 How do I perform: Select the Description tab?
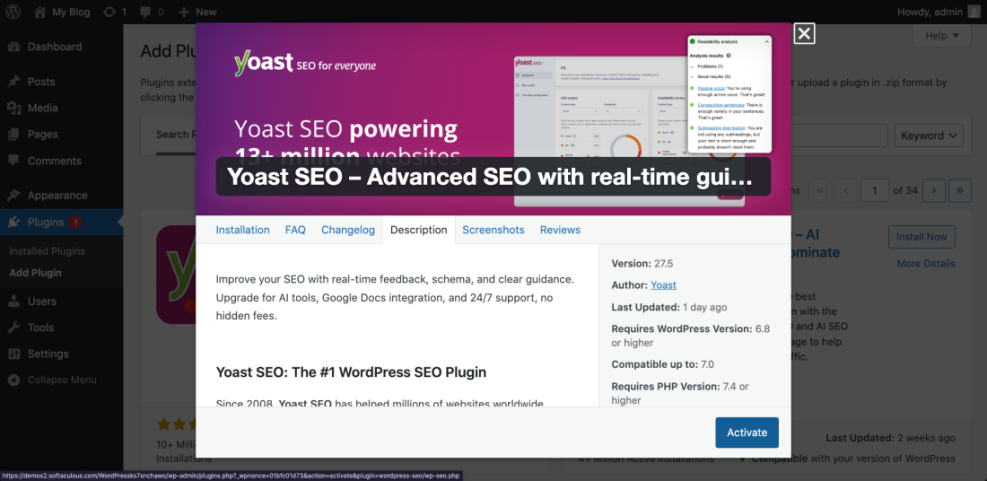pyautogui.click(x=419, y=230)
